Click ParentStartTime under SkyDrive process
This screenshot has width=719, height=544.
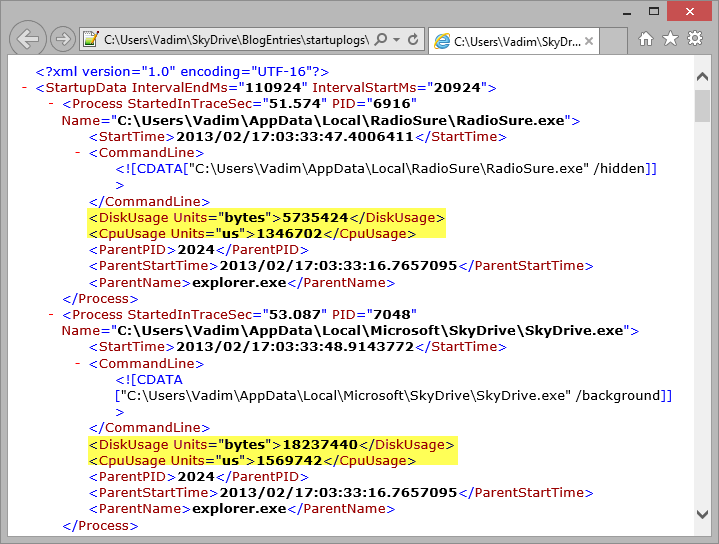338,493
